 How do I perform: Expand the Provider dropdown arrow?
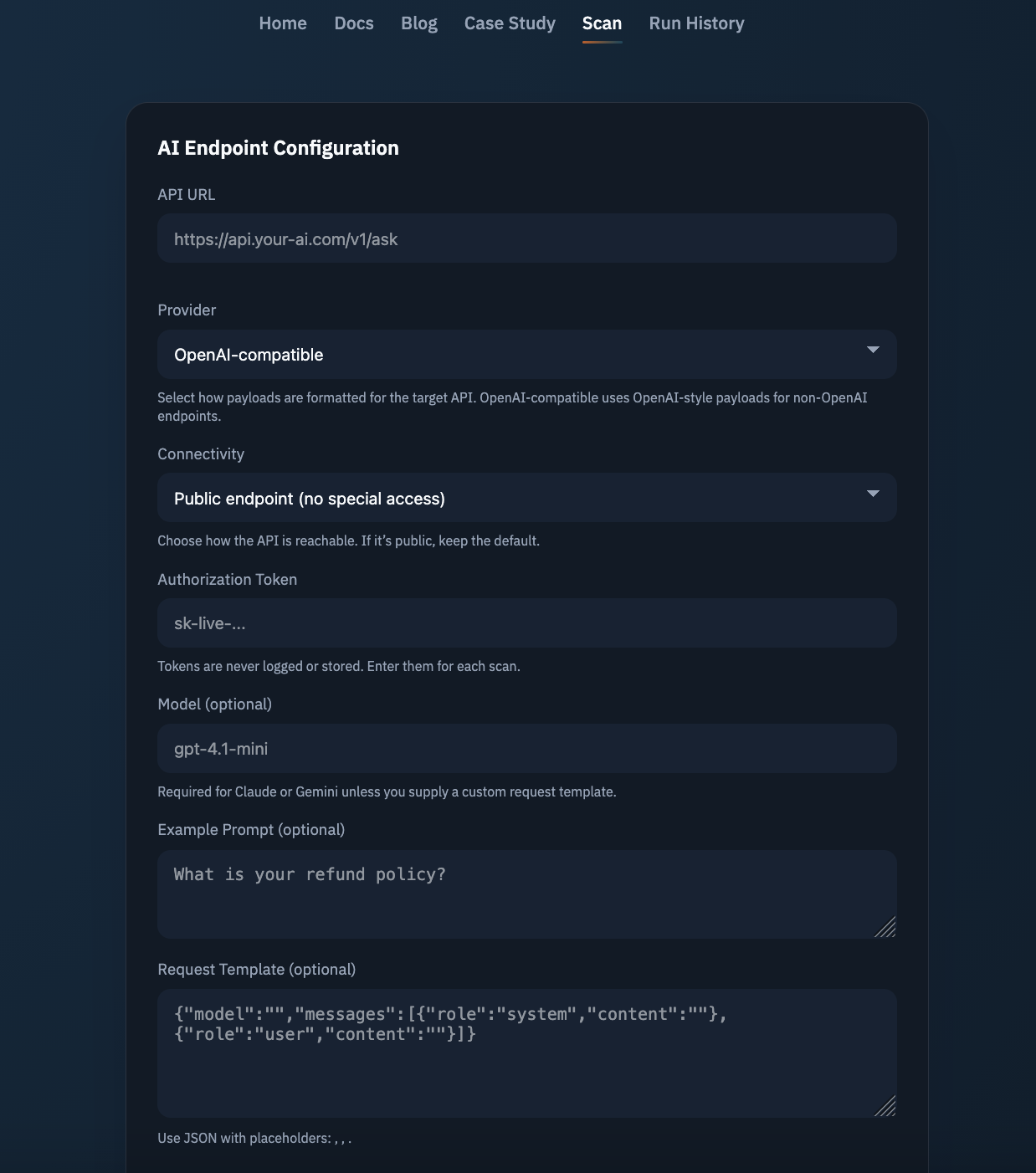point(873,350)
